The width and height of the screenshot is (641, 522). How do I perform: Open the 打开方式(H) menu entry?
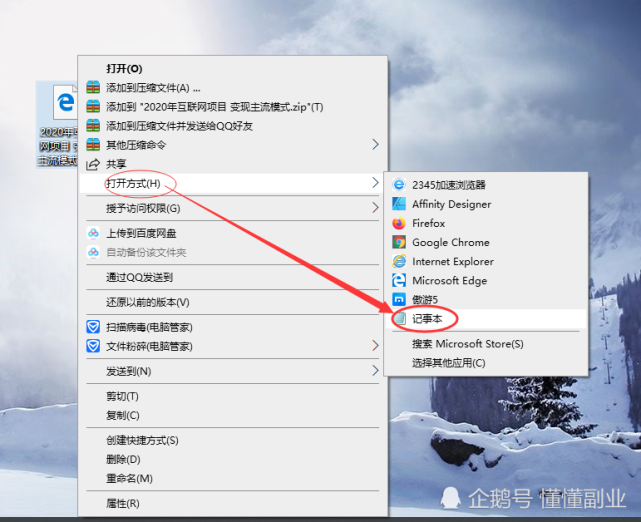click(232, 183)
